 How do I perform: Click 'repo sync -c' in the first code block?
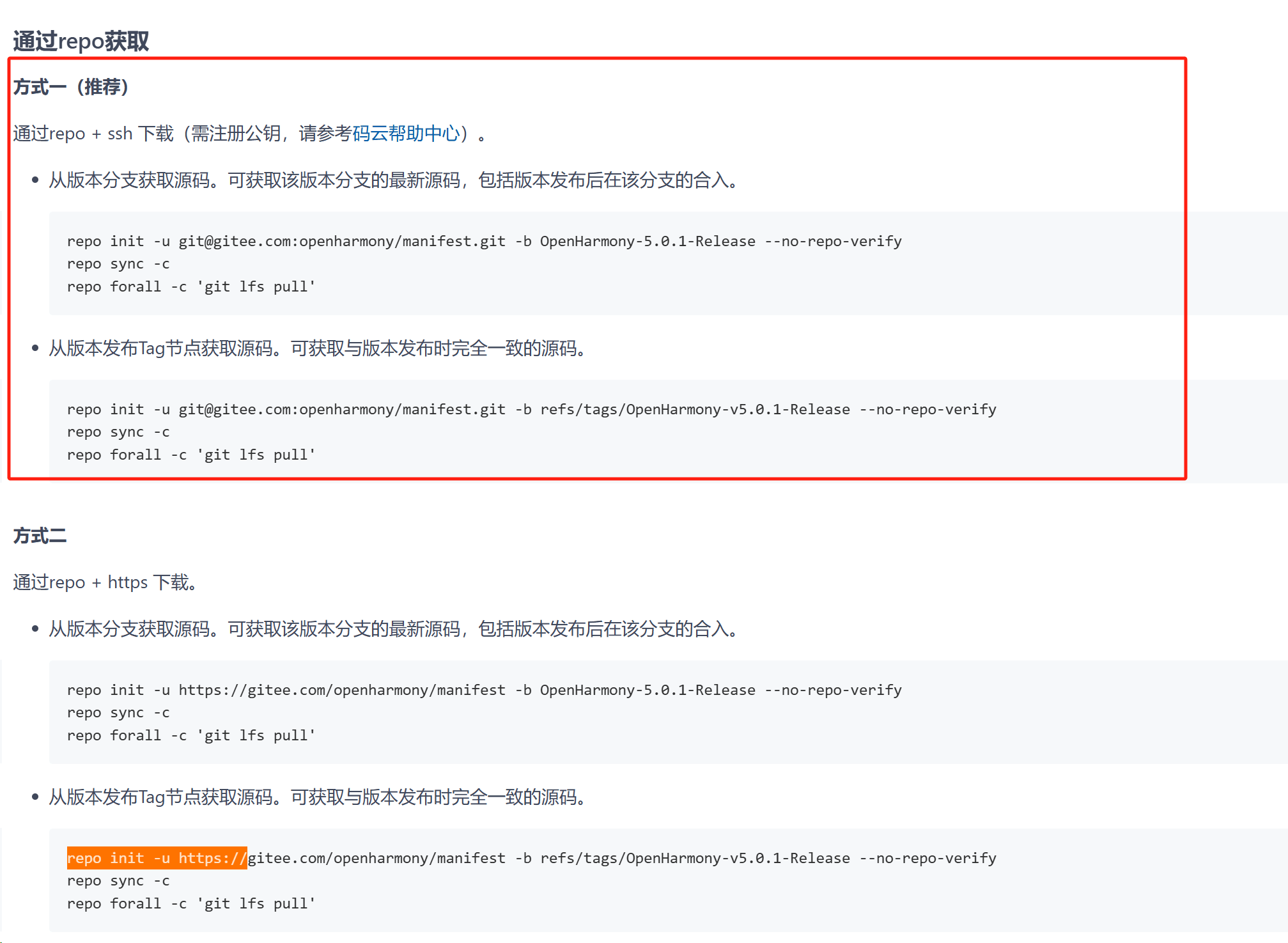118,264
